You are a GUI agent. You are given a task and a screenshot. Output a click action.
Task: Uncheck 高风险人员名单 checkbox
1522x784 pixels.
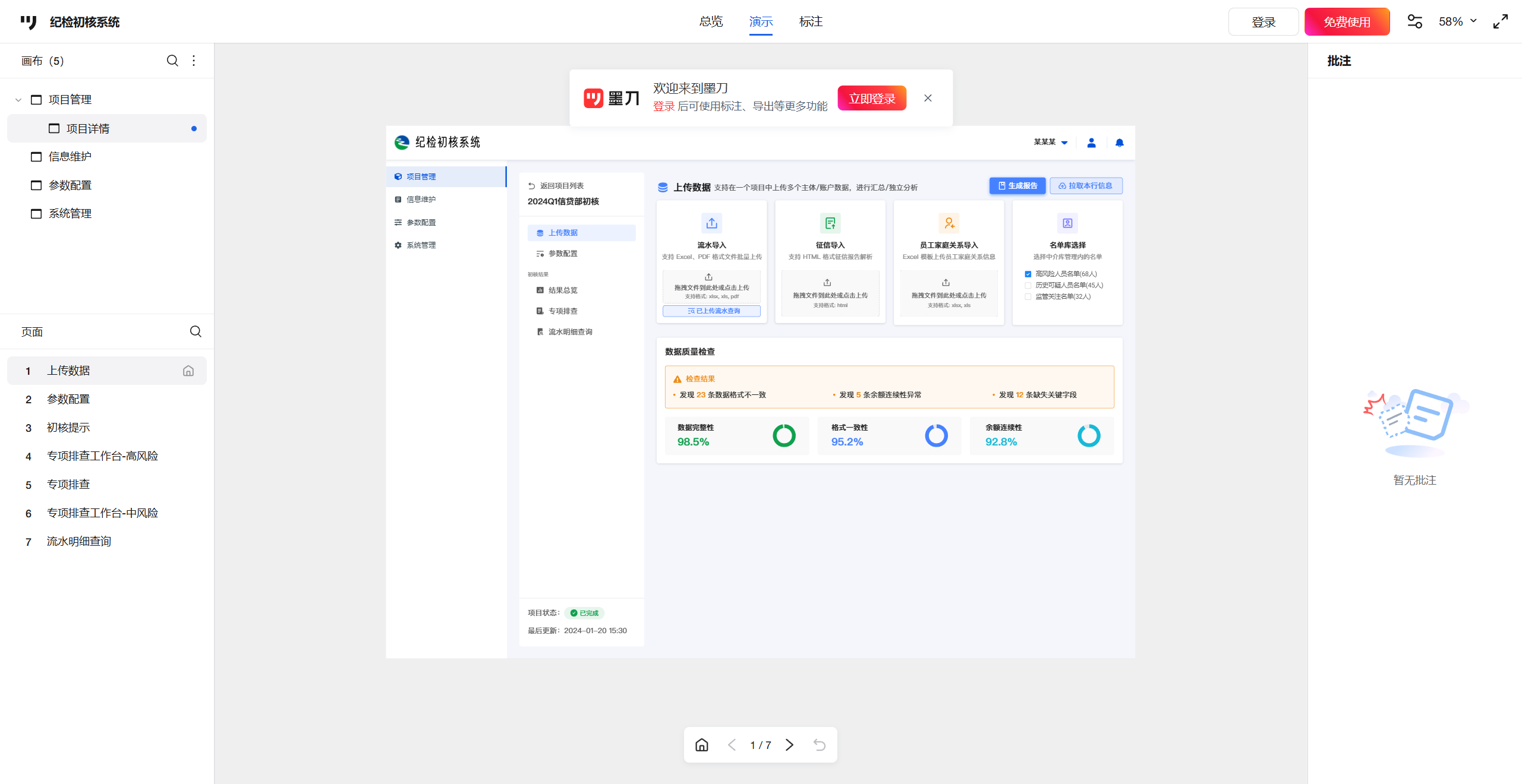1028,274
